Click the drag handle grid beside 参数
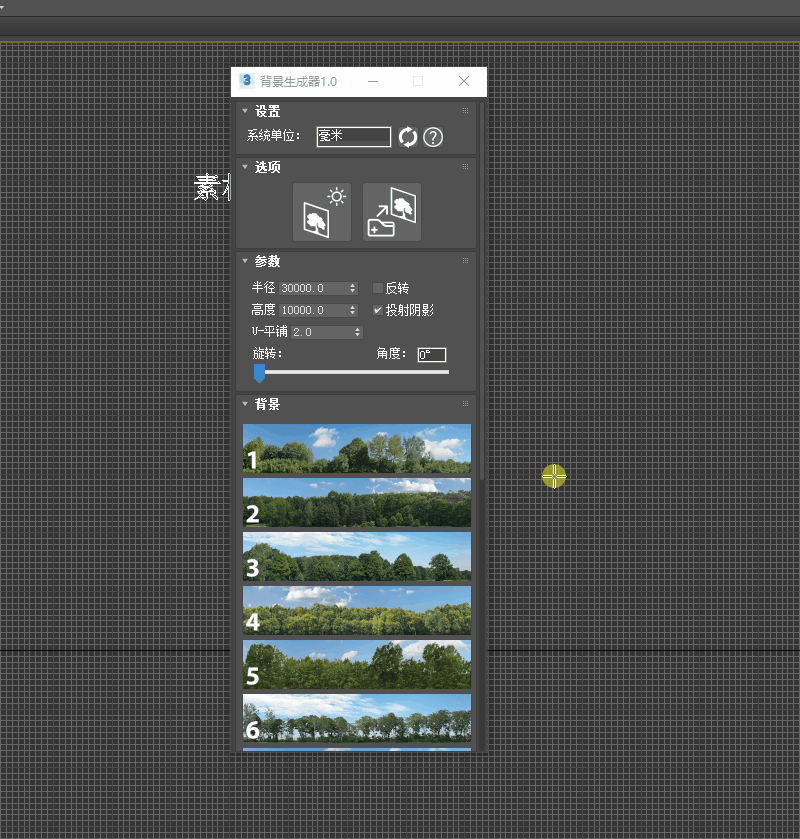The height and width of the screenshot is (839, 800). point(464,261)
